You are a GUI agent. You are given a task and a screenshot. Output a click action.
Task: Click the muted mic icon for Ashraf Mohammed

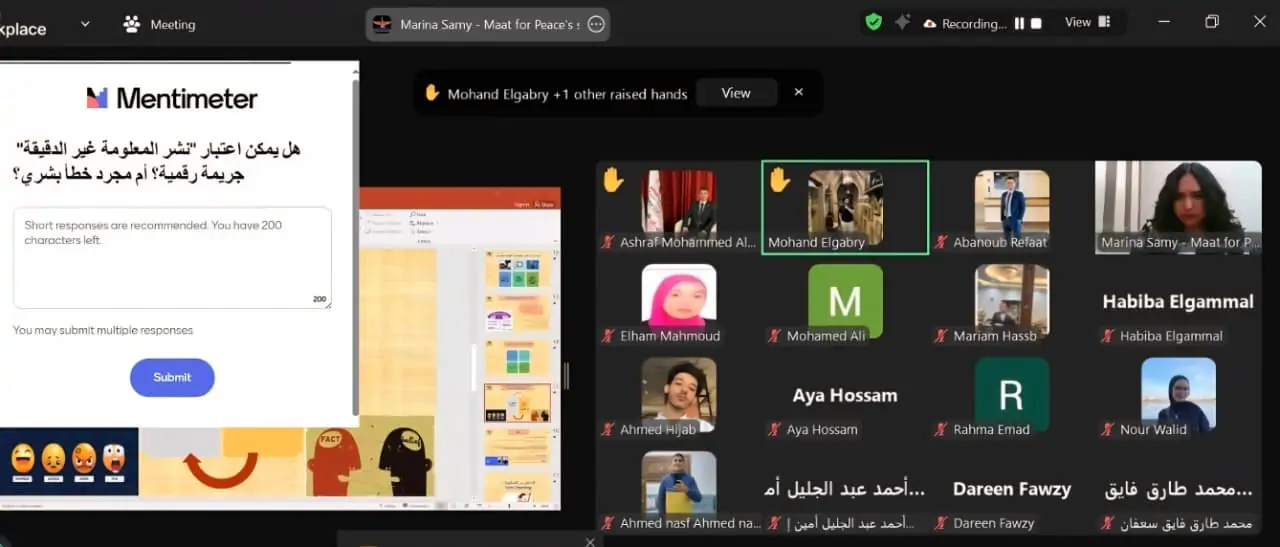coord(607,243)
